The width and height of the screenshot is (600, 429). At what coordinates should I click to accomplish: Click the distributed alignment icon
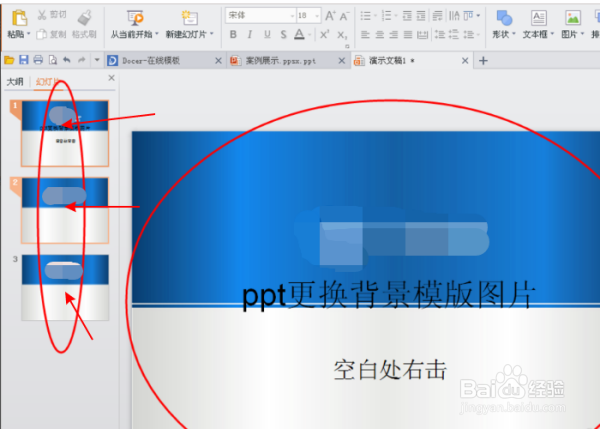tap(422, 35)
